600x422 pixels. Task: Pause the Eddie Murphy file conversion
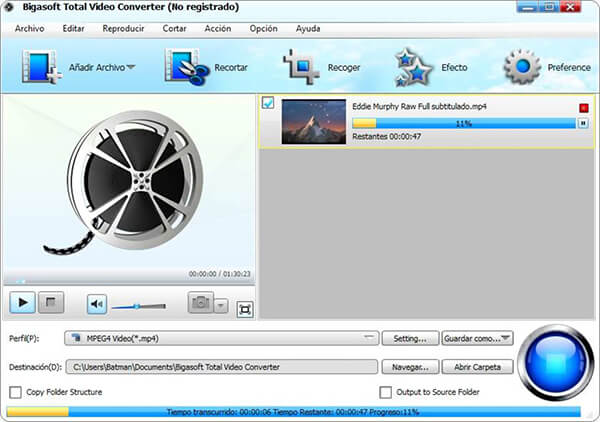pyautogui.click(x=583, y=123)
